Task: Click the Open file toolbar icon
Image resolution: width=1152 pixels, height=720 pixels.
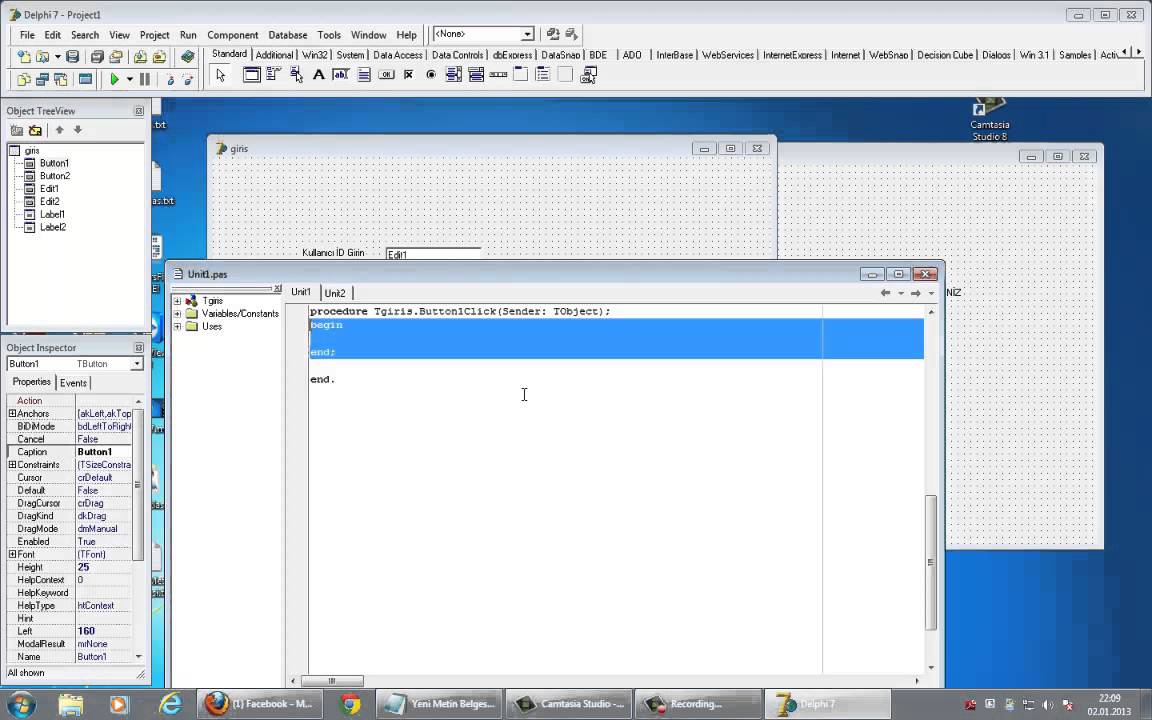Action: (x=42, y=57)
